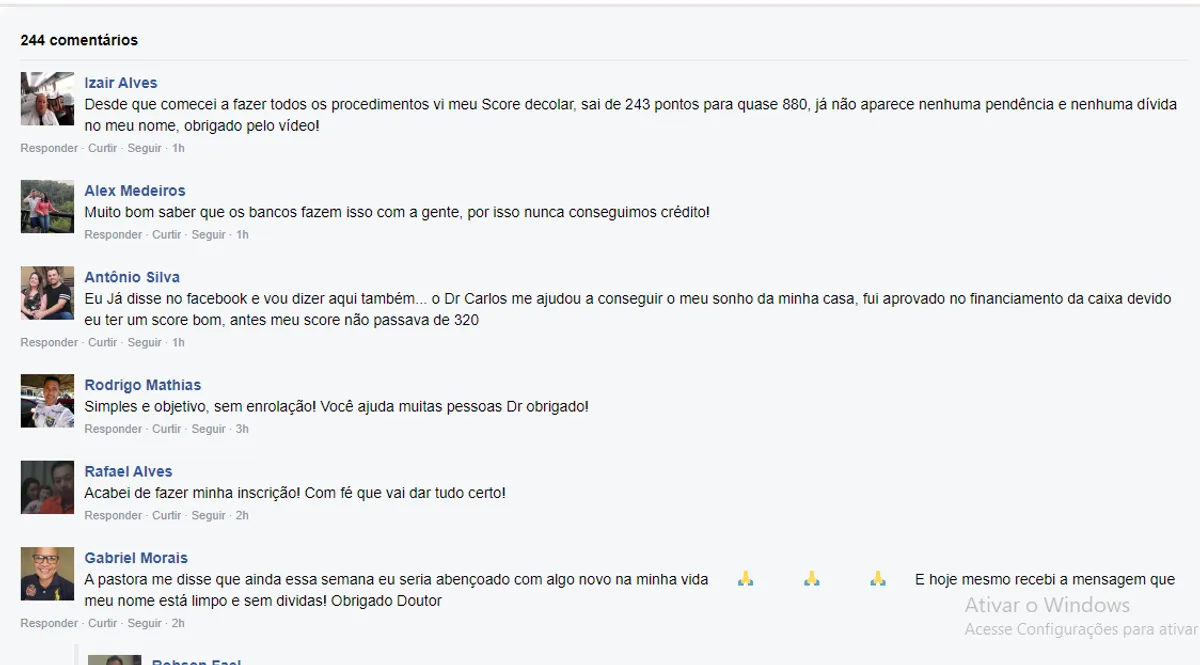Follow Antônio Silva via Seguir
Viewport: 1200px width, 665px height.
pos(145,343)
